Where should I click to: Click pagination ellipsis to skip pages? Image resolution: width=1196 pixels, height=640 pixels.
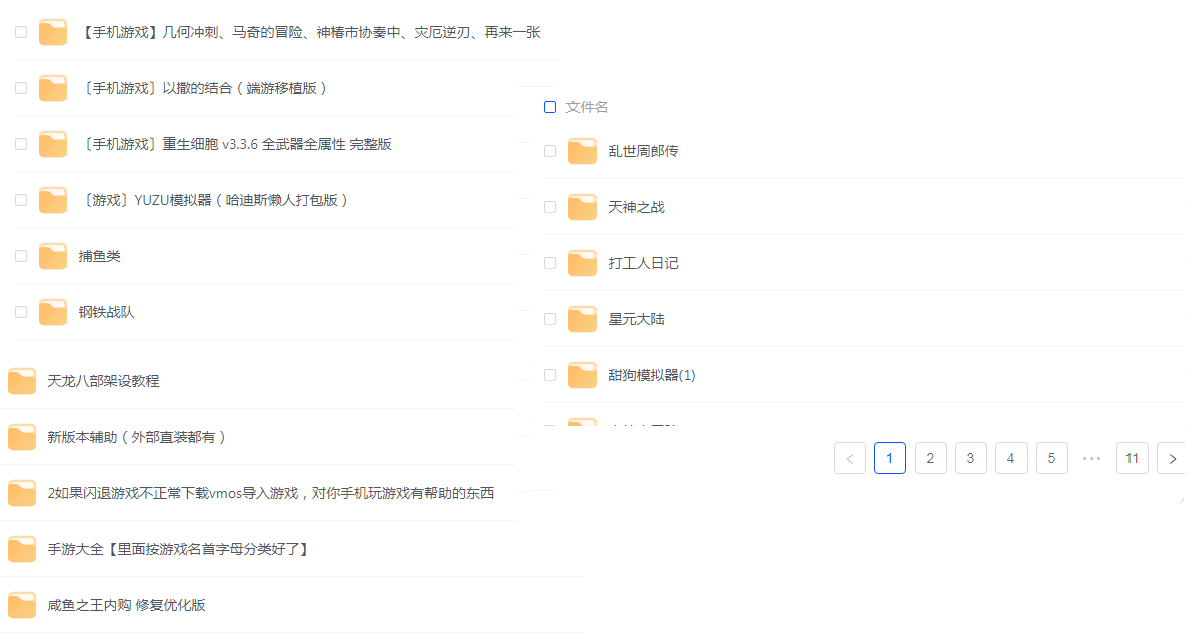click(1092, 458)
